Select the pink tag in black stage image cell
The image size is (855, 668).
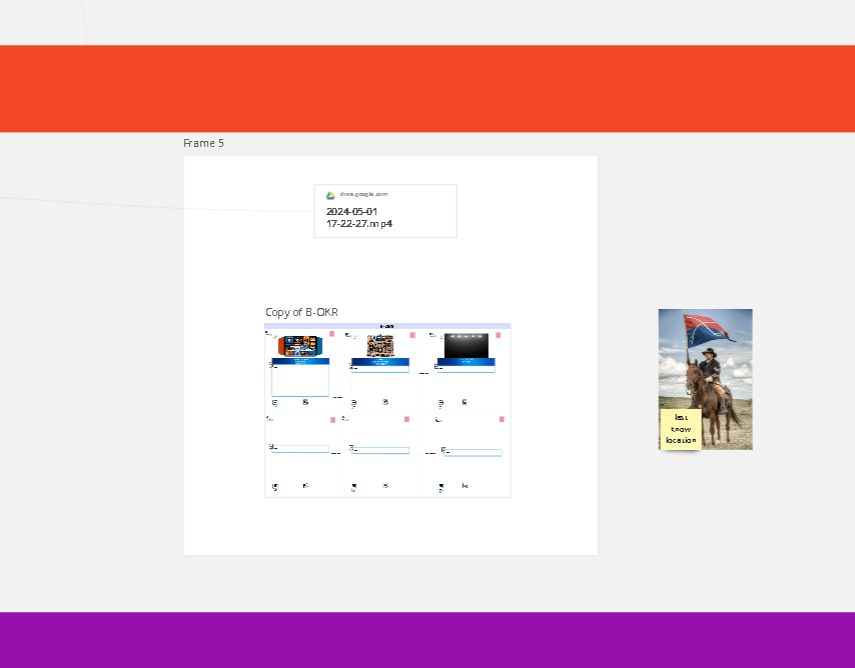click(498, 335)
